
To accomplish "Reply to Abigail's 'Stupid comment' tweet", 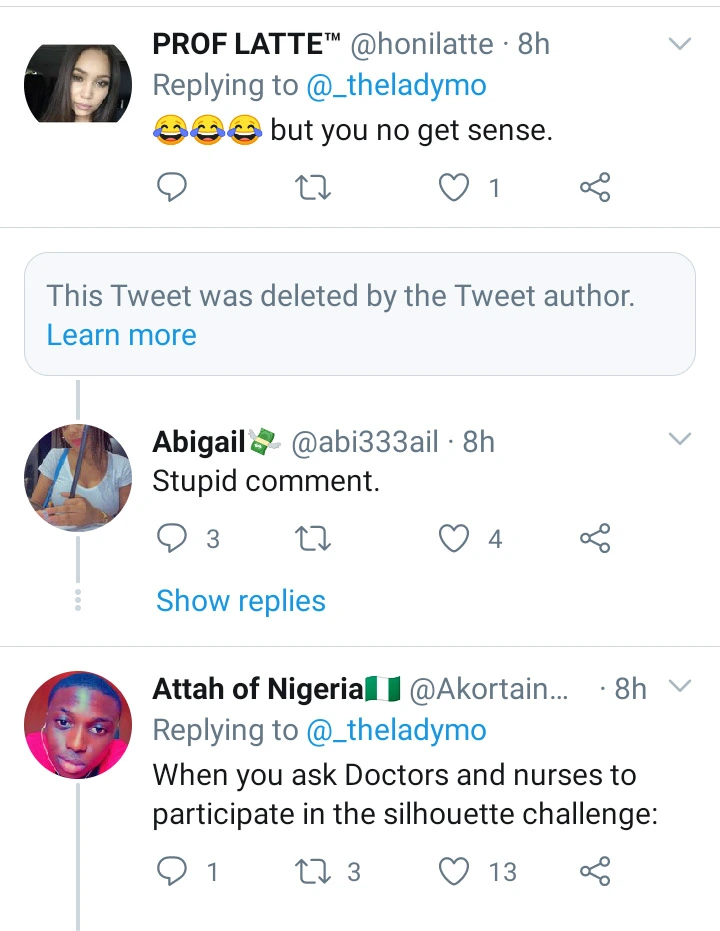I will pyautogui.click(x=173, y=539).
